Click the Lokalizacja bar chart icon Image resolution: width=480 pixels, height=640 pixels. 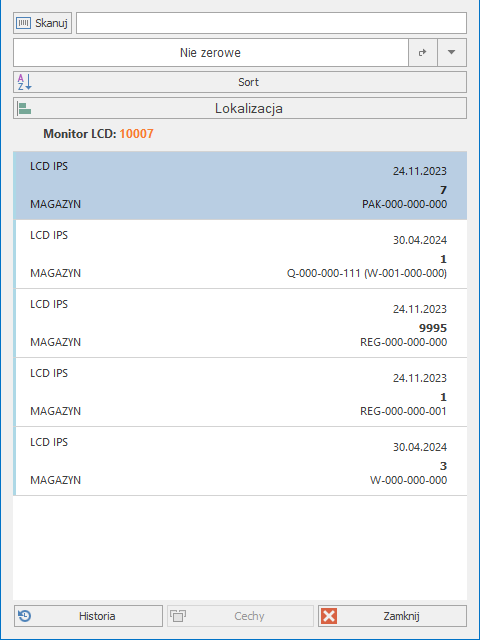pyautogui.click(x=24, y=109)
